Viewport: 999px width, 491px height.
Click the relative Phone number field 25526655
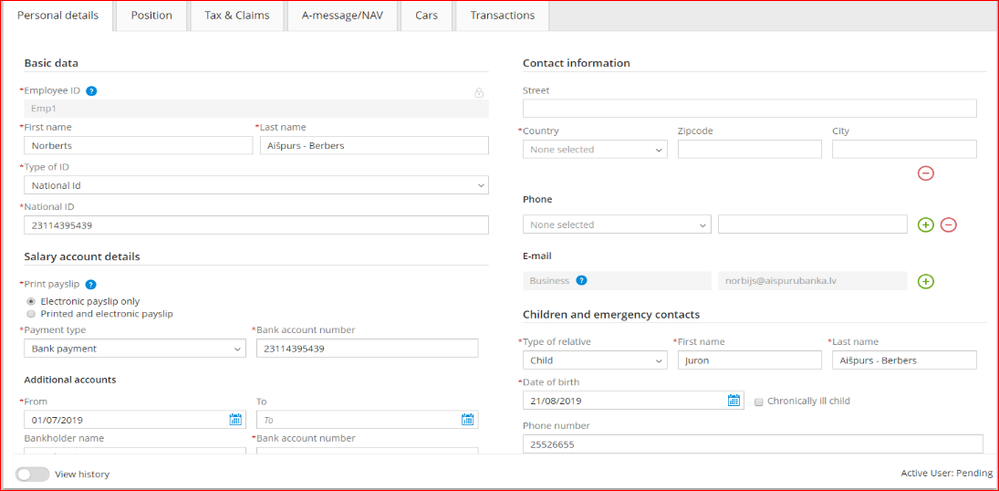[x=753, y=444]
